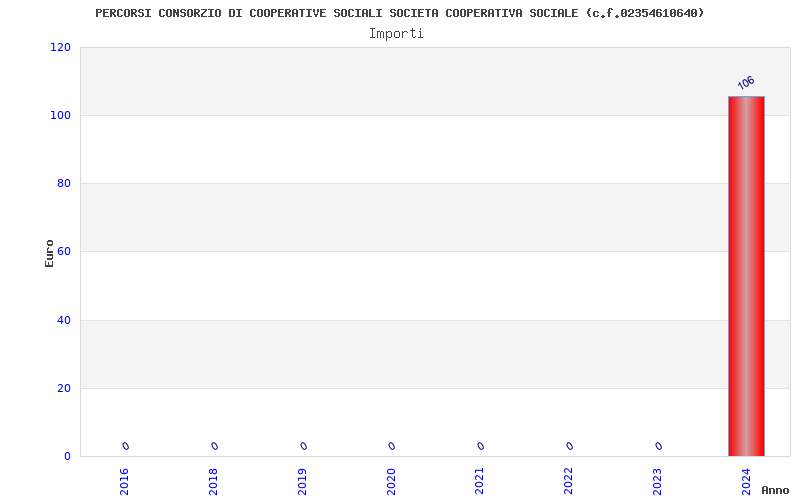Click the 20 y-axis tick label
Screen dimensions: 800x500
(x=64, y=388)
